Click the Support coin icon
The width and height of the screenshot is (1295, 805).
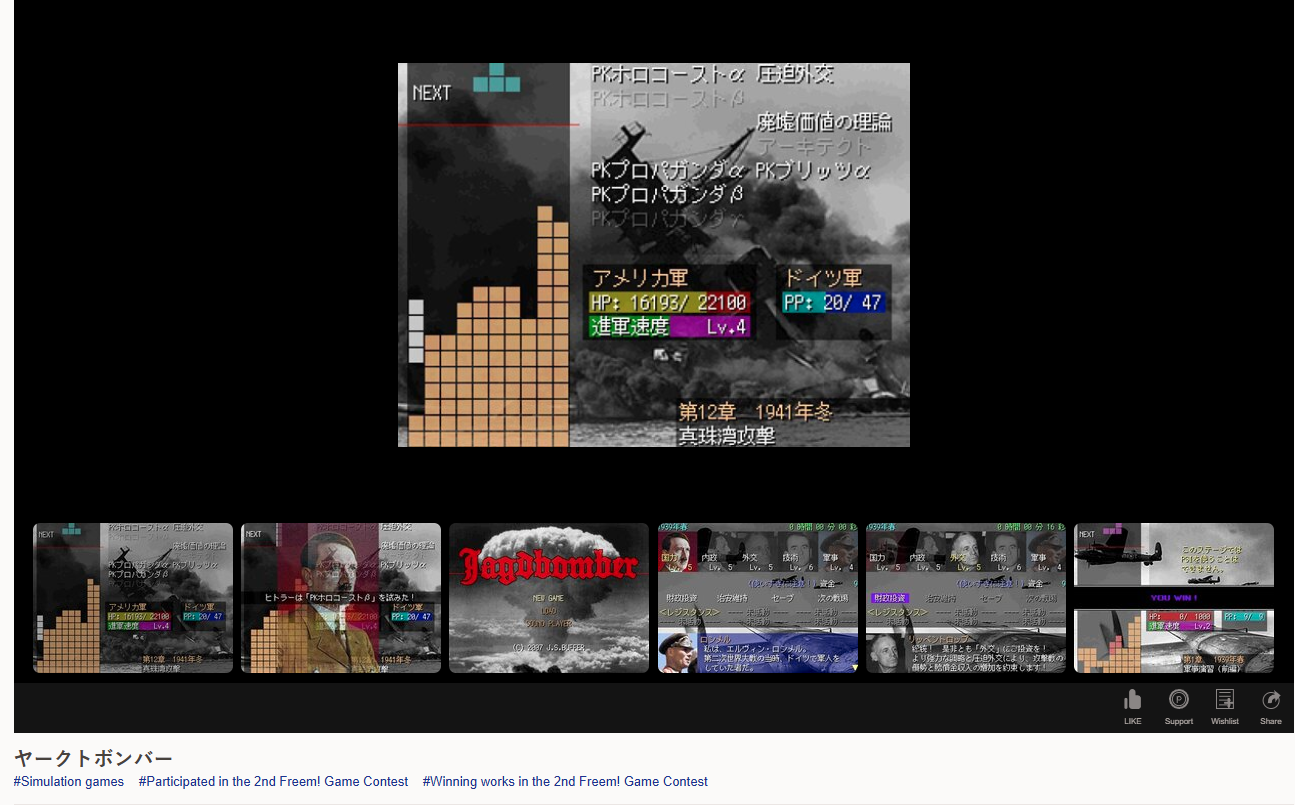(x=1179, y=700)
